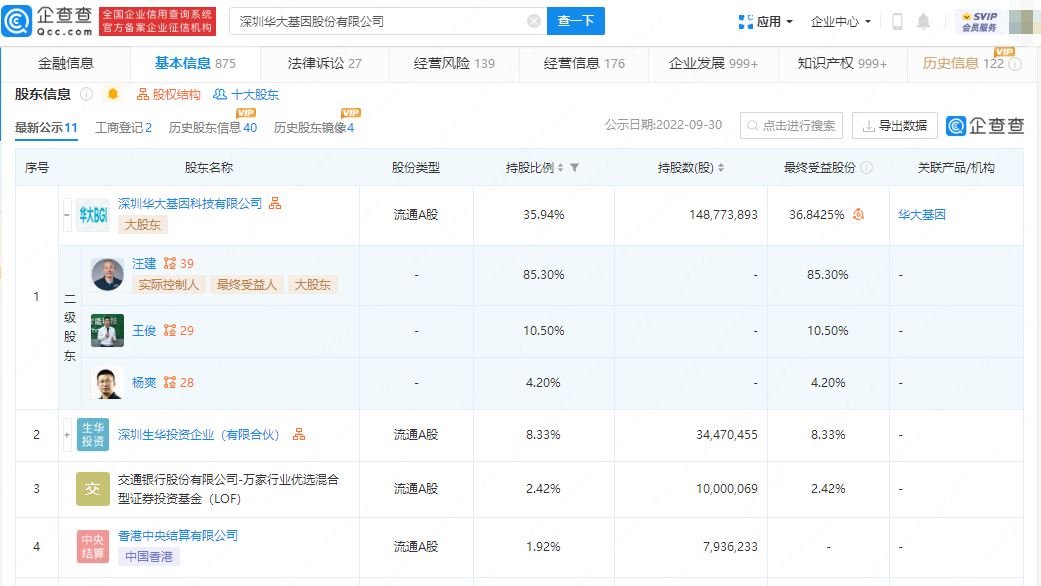Open notifications bell in the header
1041x586 pixels.
[923, 22]
